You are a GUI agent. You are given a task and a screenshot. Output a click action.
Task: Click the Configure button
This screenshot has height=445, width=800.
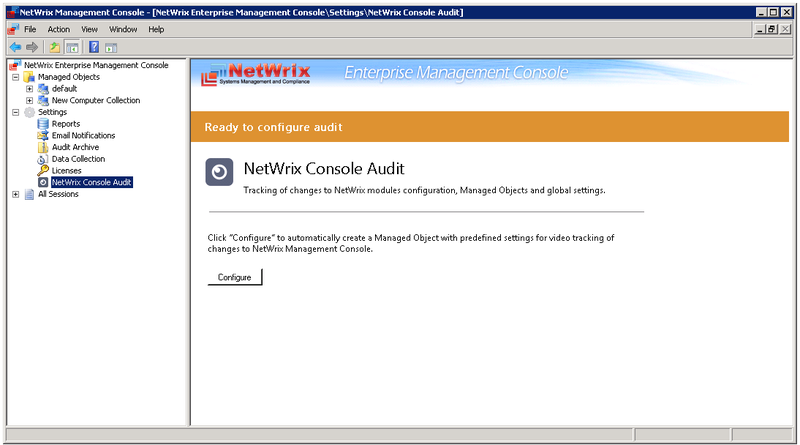pos(235,277)
